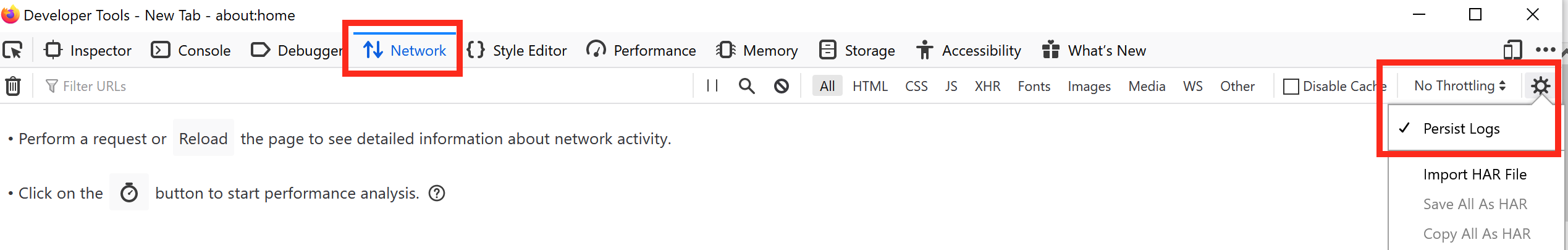Switch to the Storage tab
The width and height of the screenshot is (1568, 250).
857,50
